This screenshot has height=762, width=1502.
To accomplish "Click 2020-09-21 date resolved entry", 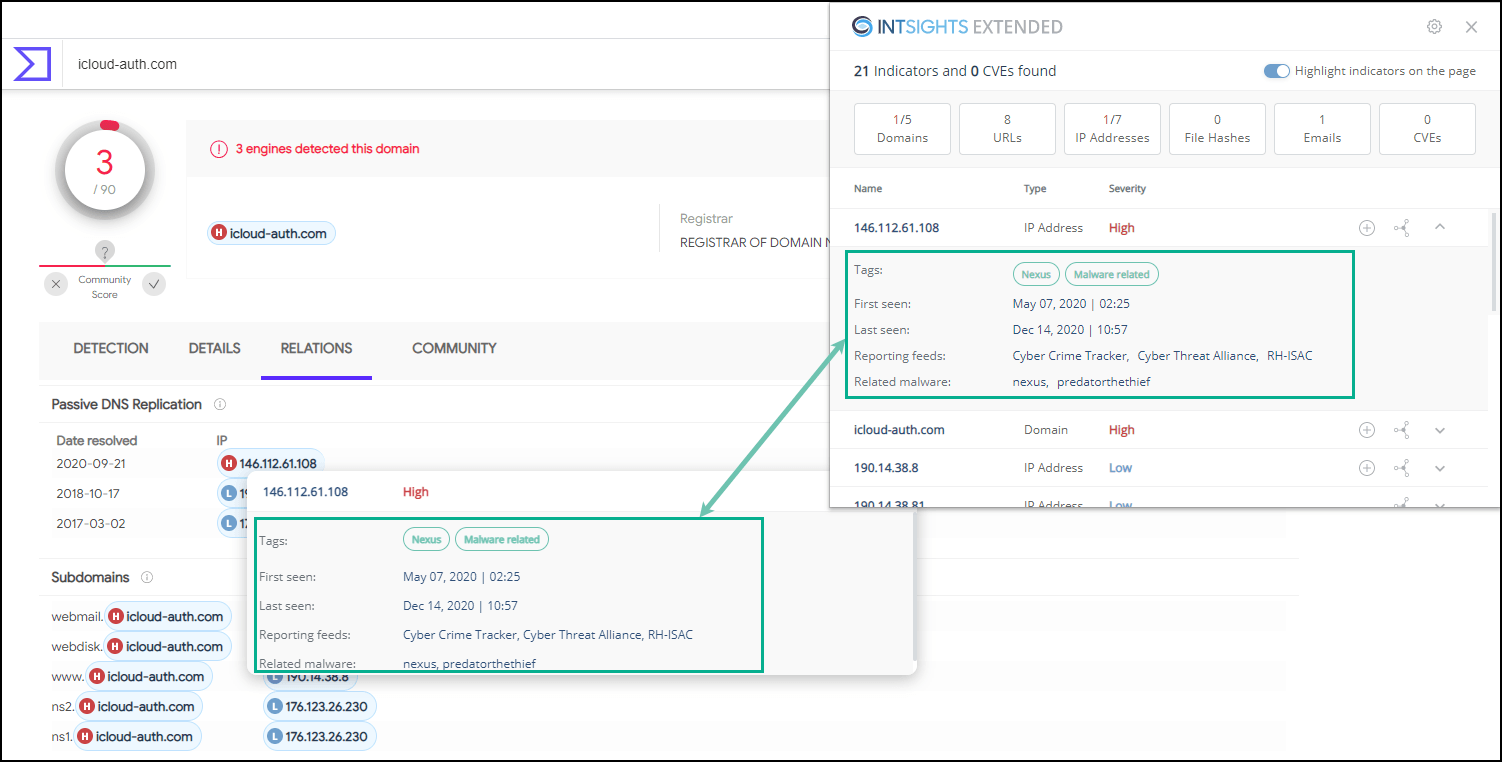I will tap(91, 464).
